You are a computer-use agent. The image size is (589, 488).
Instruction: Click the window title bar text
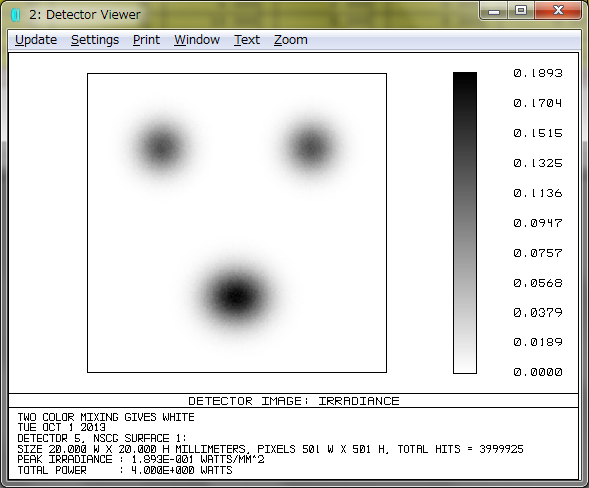(x=85, y=15)
